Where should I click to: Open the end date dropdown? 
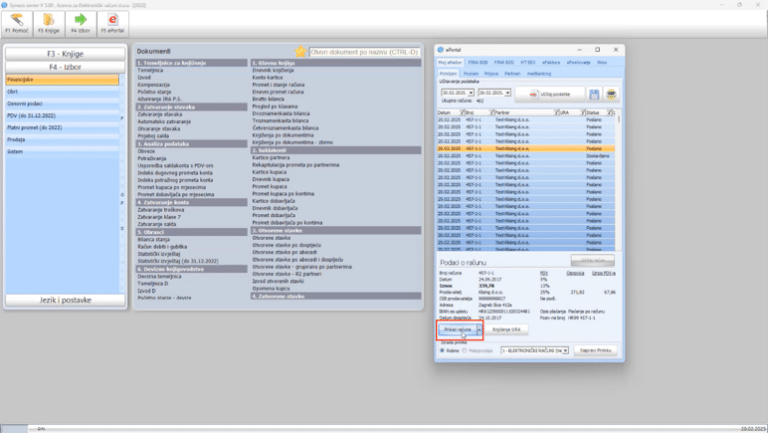[x=507, y=93]
